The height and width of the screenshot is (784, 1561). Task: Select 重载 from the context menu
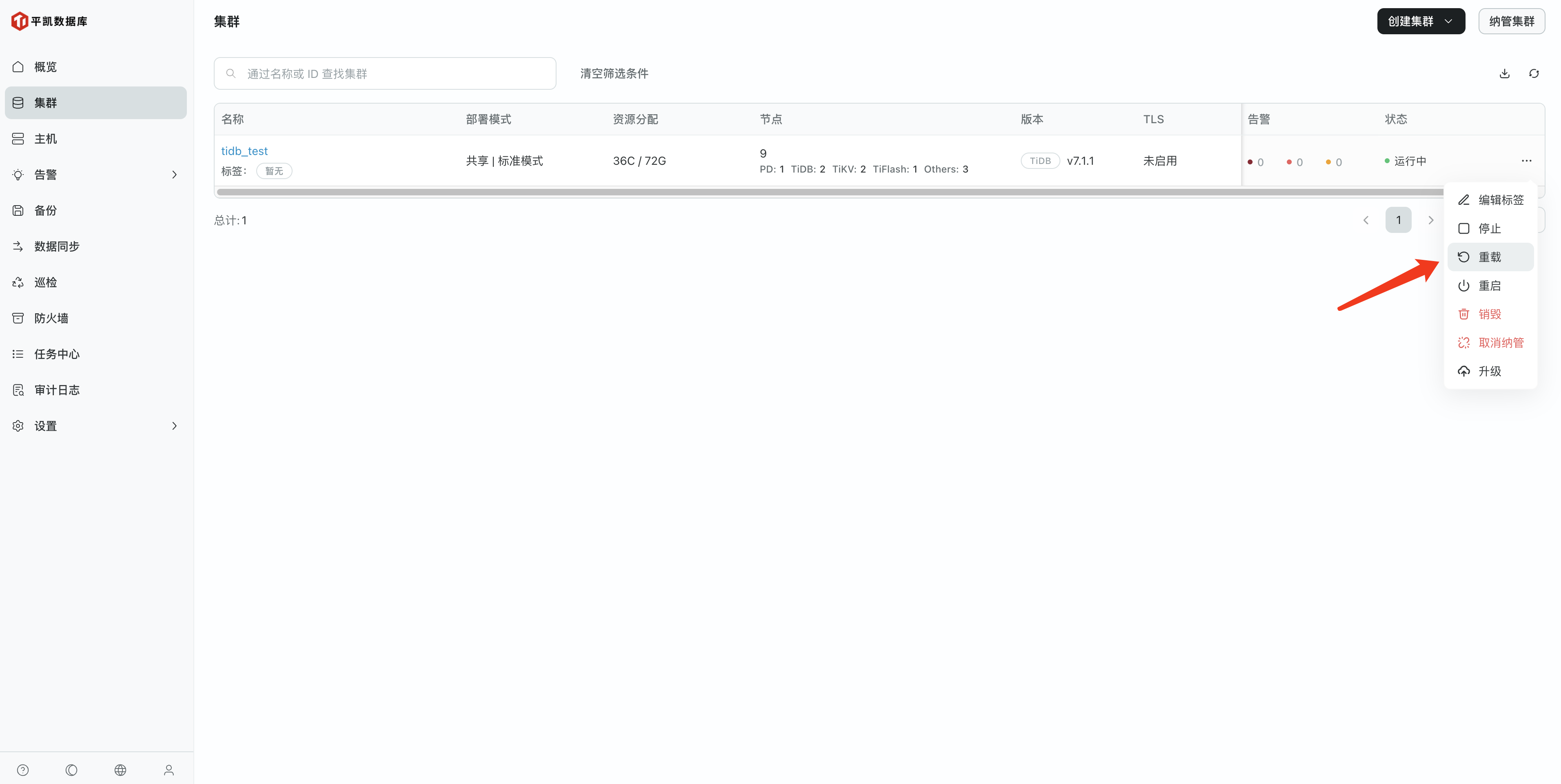[x=1490, y=257]
